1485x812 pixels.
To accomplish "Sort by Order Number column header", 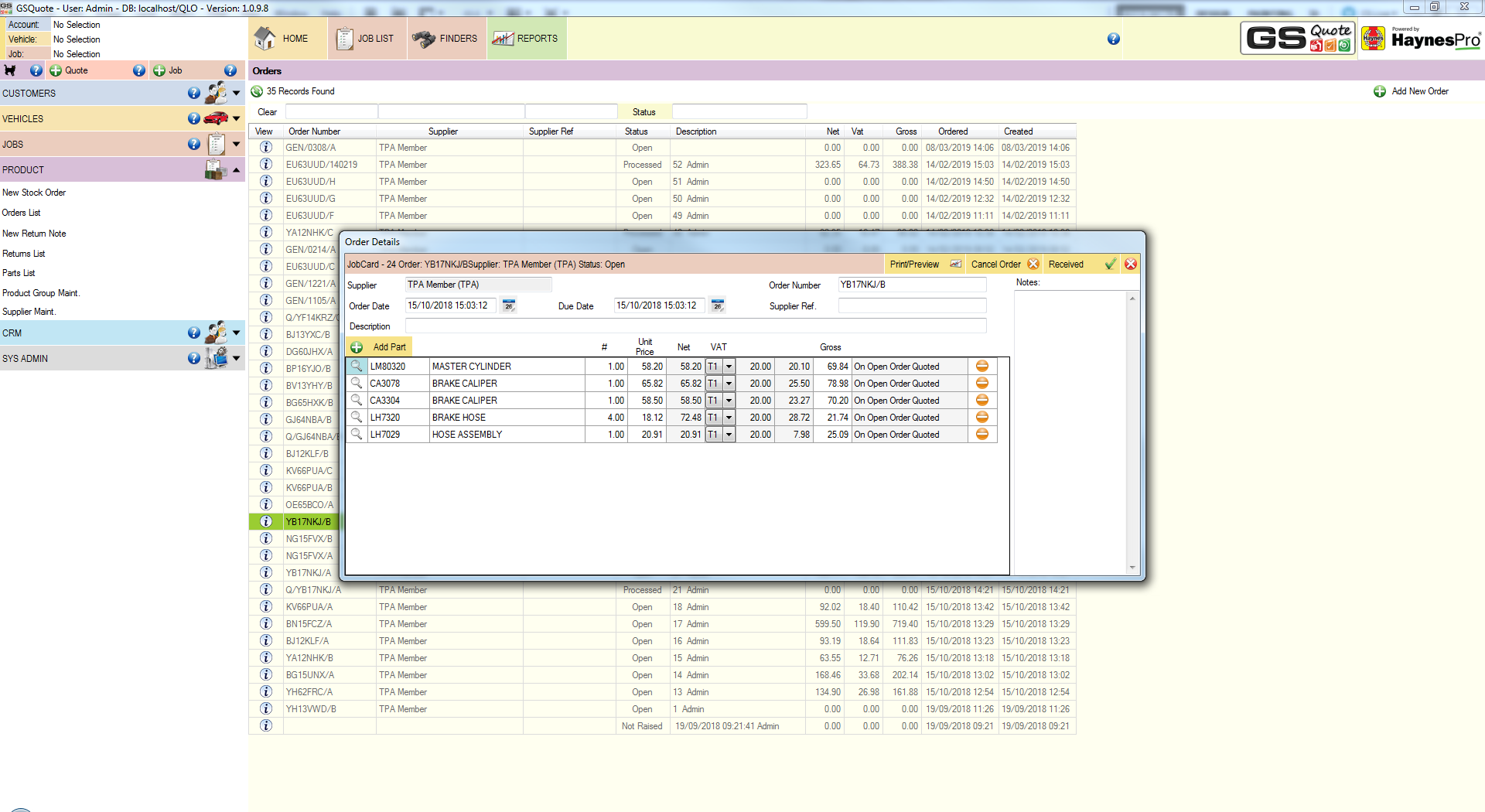I will (x=314, y=131).
